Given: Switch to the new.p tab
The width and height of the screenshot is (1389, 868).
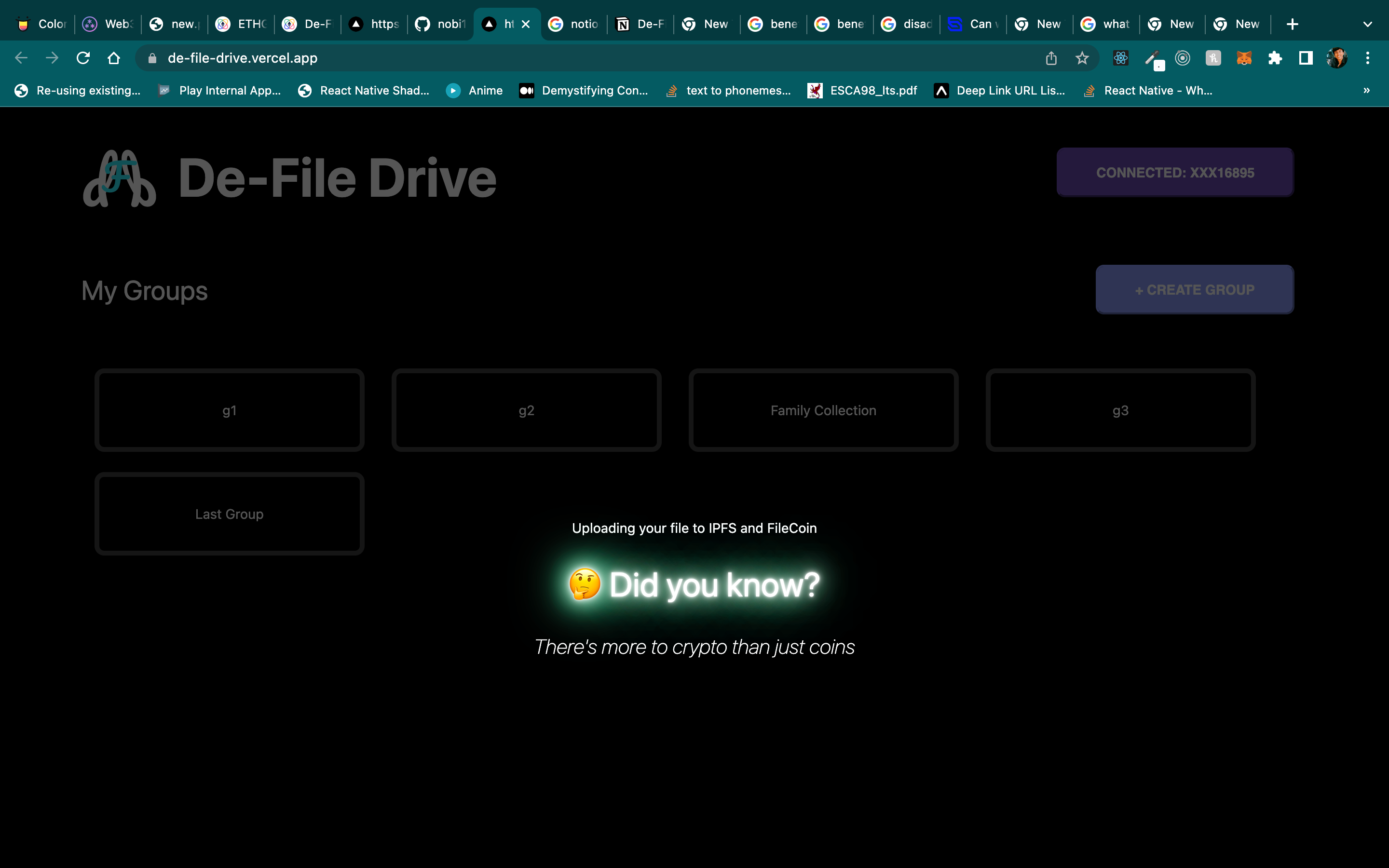Looking at the screenshot, I should 175,24.
